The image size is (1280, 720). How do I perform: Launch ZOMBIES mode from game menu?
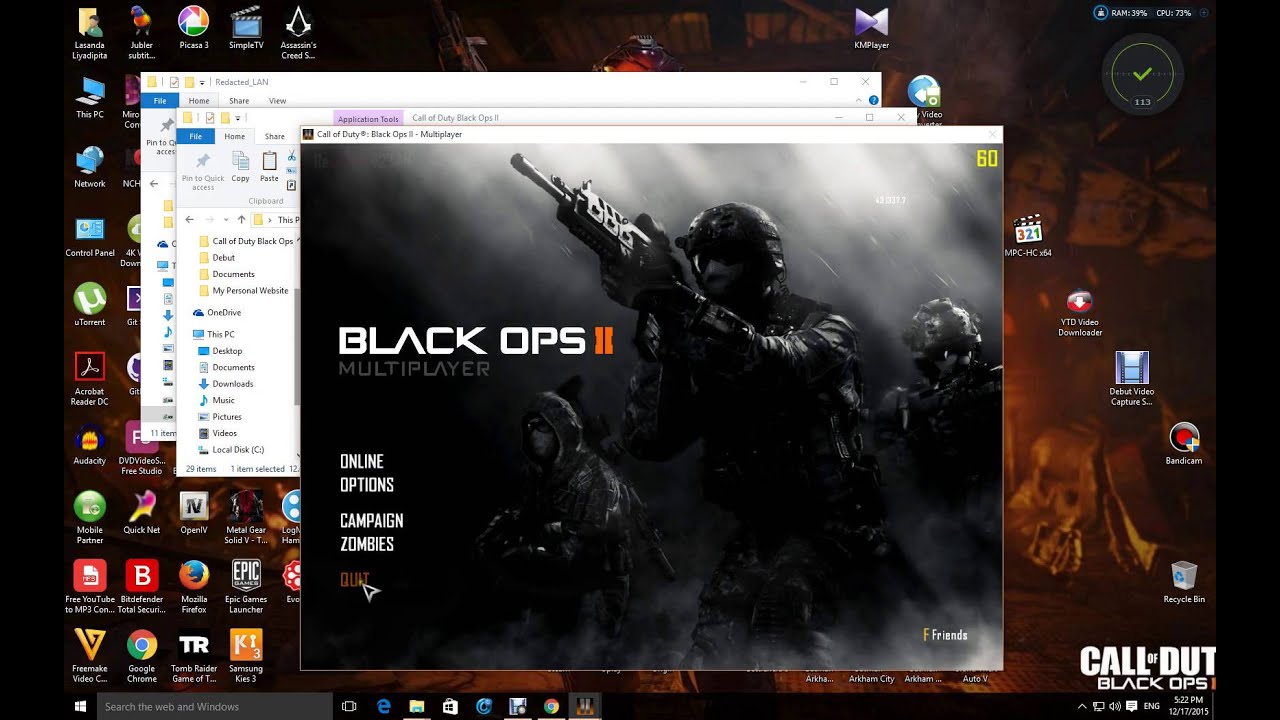point(367,545)
